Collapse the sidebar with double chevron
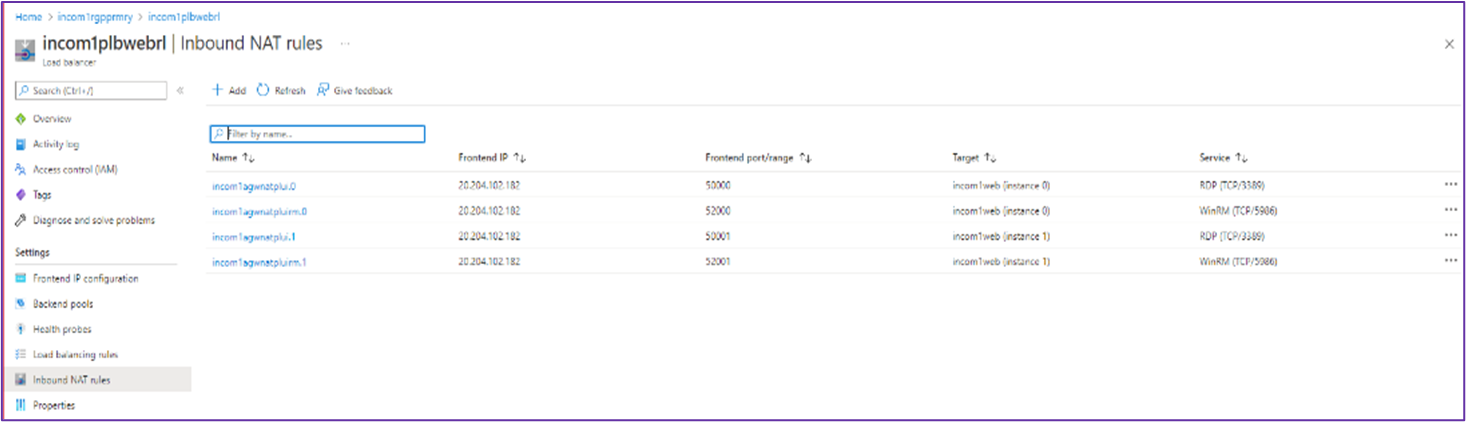Viewport: 1466px width, 422px height. pyautogui.click(x=180, y=91)
